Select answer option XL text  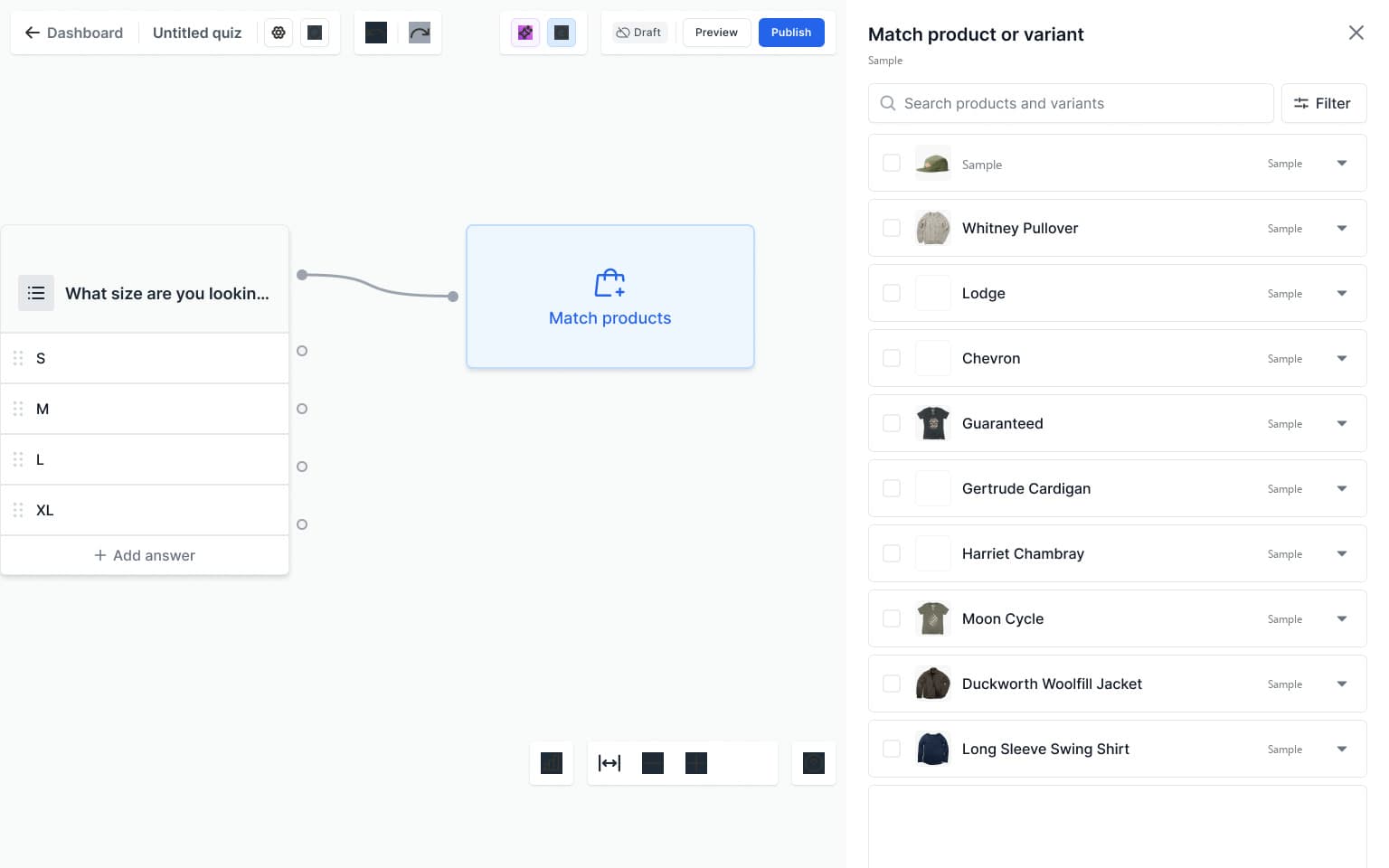[x=45, y=510]
